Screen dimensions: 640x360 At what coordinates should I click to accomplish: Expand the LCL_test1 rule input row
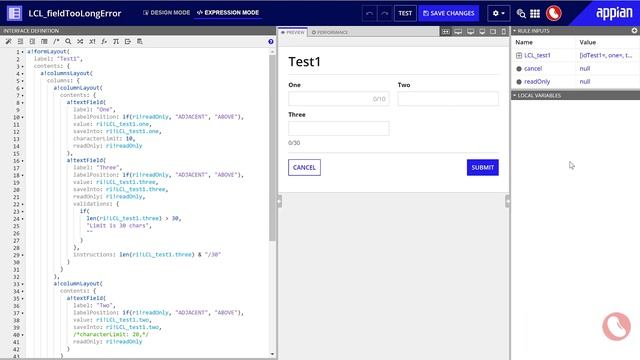tap(519, 56)
